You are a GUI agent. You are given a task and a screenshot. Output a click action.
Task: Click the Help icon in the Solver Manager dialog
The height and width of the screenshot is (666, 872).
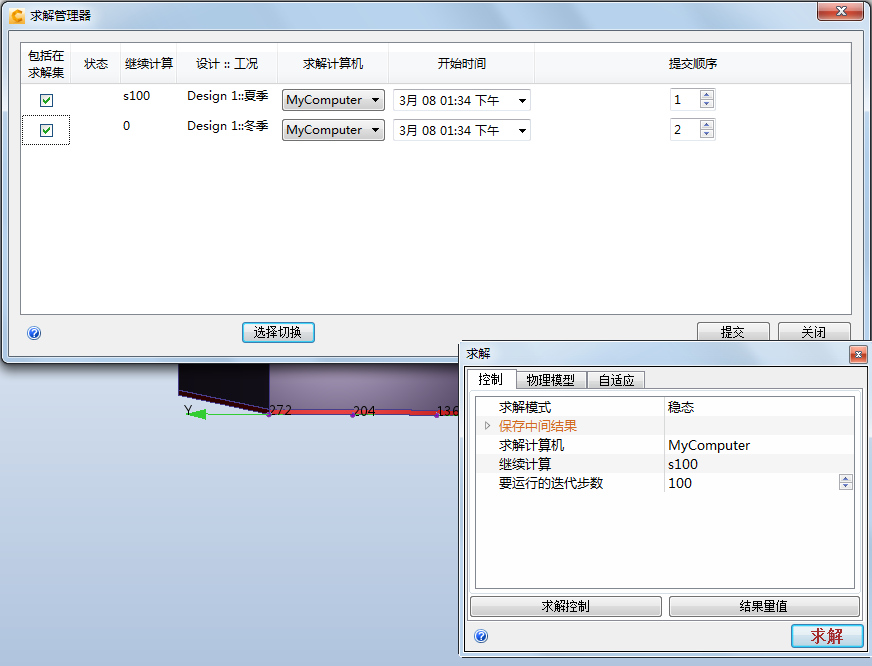coord(34,333)
